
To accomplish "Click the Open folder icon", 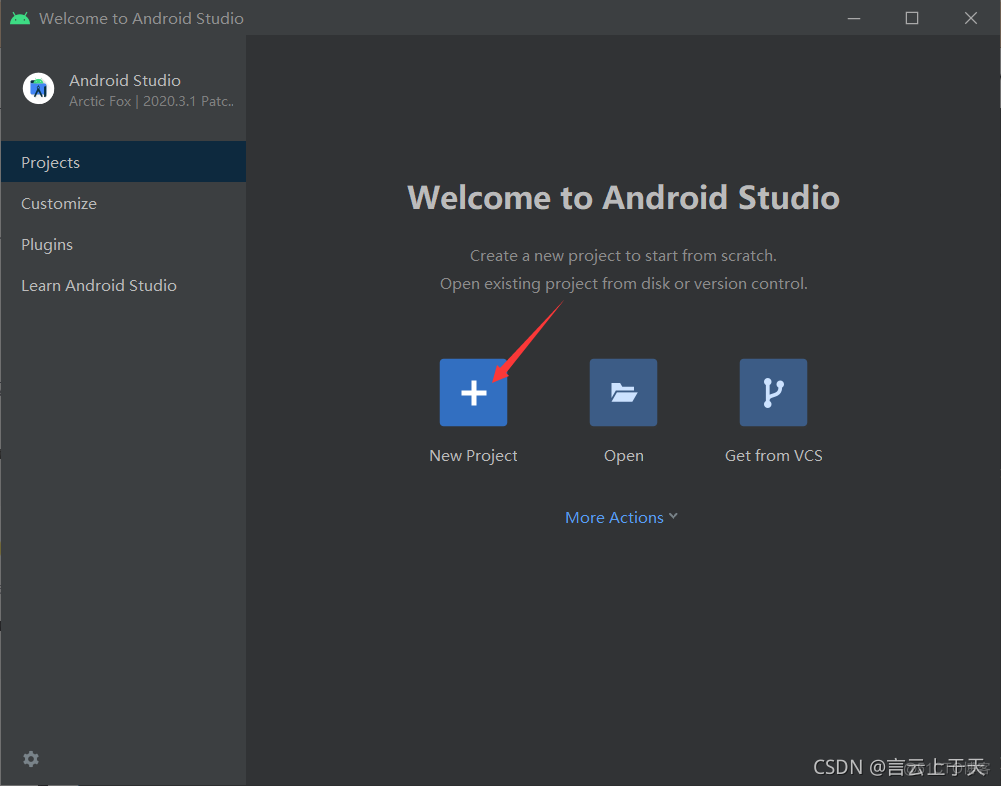I will pos(623,392).
